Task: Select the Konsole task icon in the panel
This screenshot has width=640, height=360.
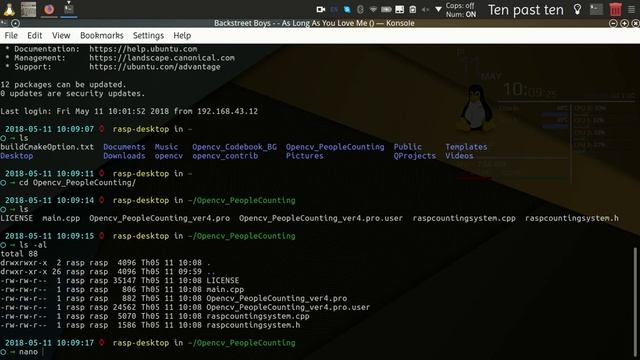Action: pyautogui.click(x=69, y=9)
